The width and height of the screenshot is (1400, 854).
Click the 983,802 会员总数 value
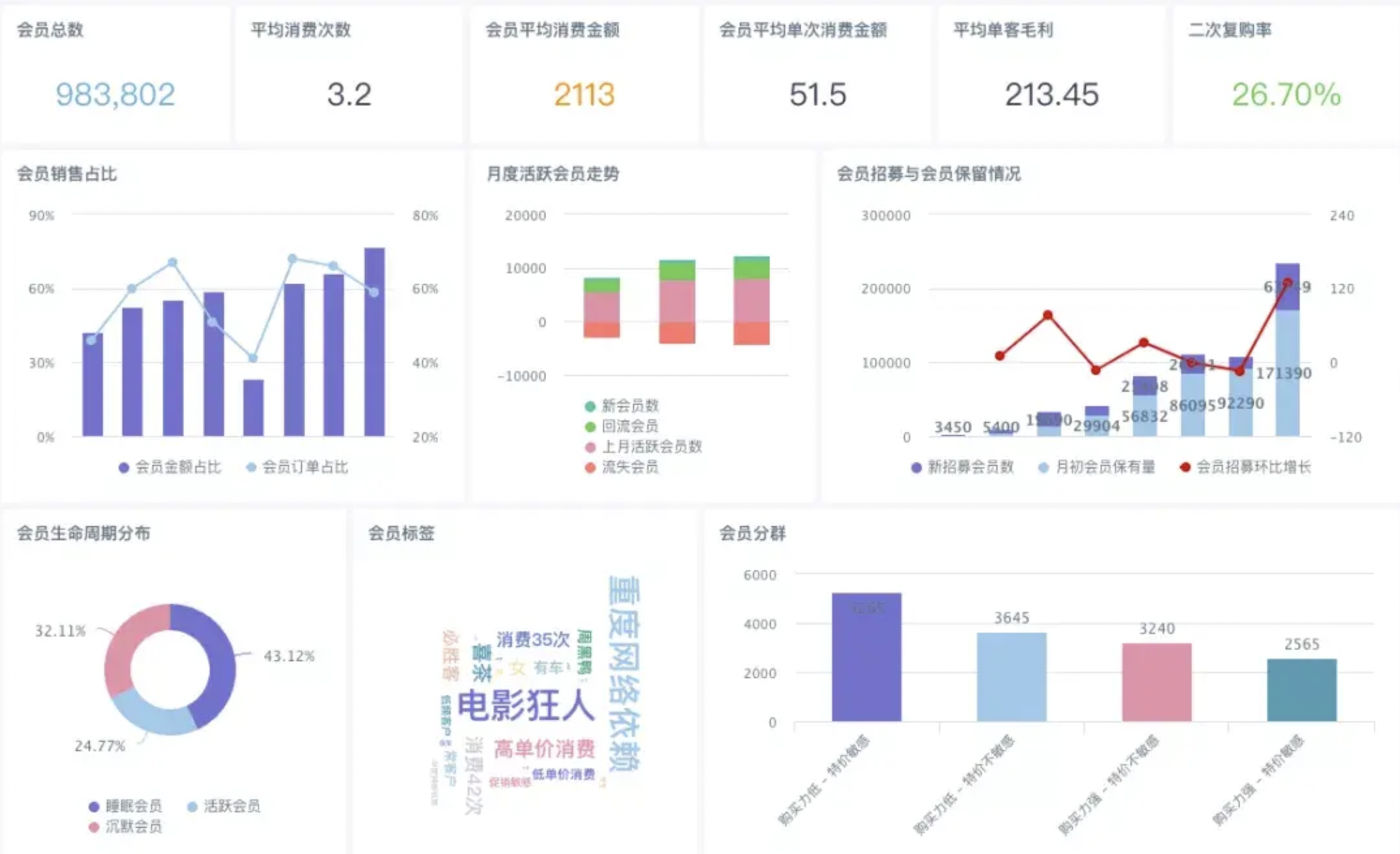[115, 94]
